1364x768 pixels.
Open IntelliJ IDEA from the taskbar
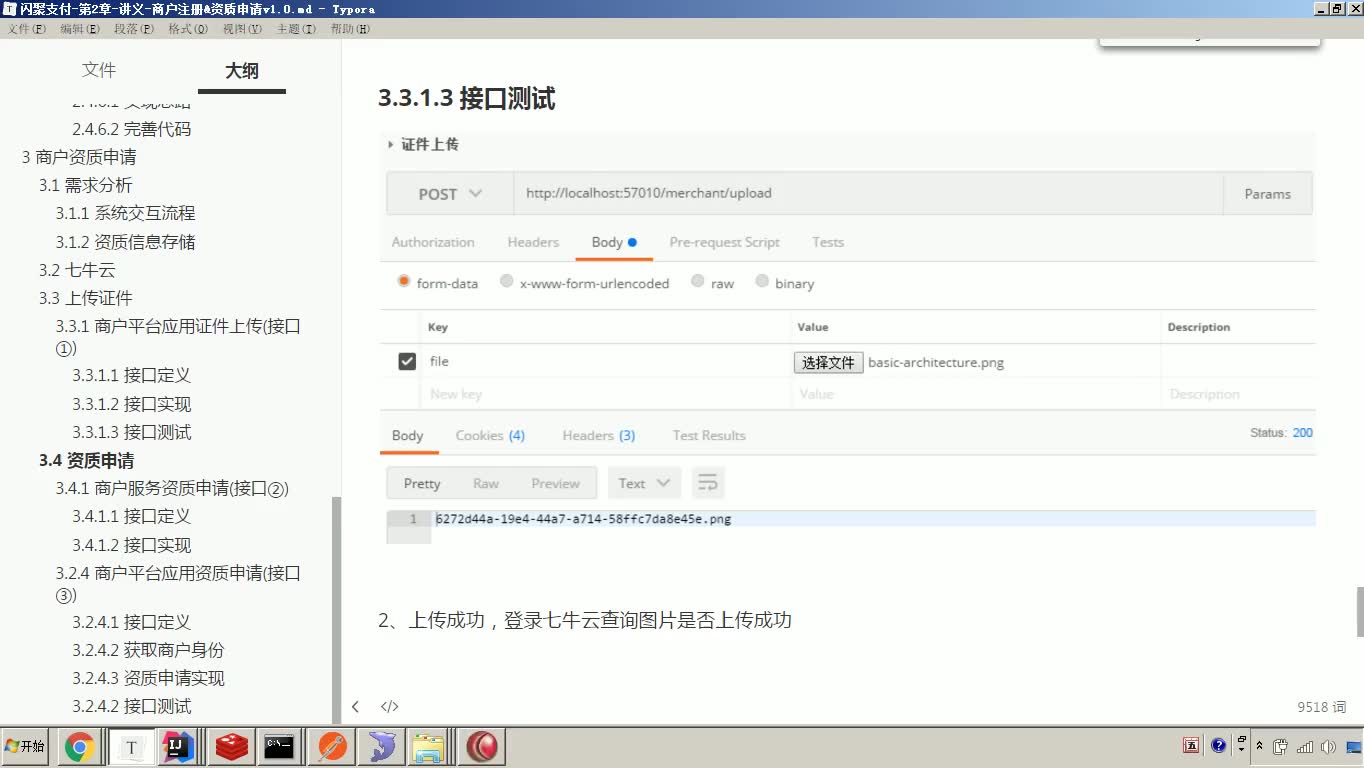click(181, 746)
